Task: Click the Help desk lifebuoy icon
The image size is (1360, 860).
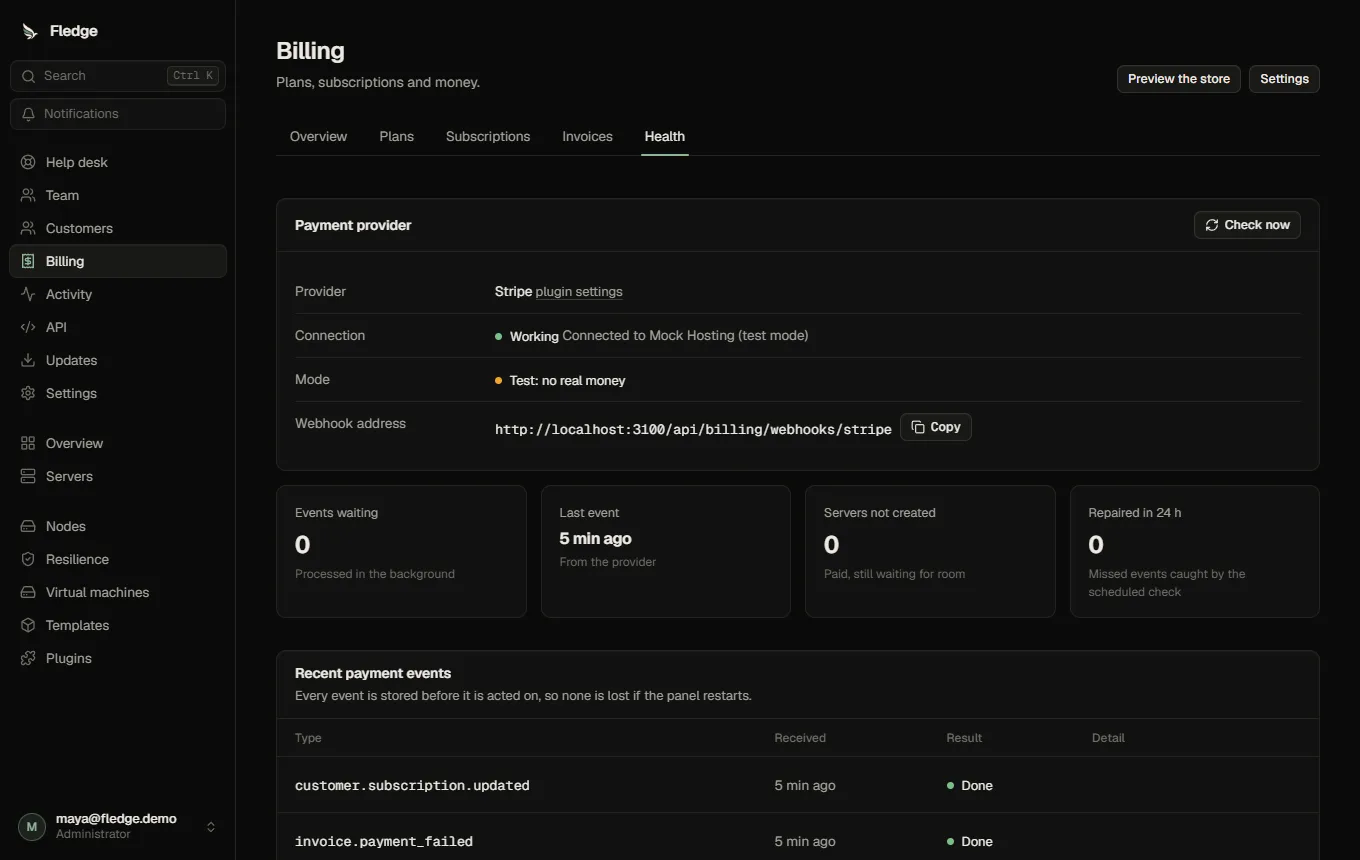Action: pos(28,162)
